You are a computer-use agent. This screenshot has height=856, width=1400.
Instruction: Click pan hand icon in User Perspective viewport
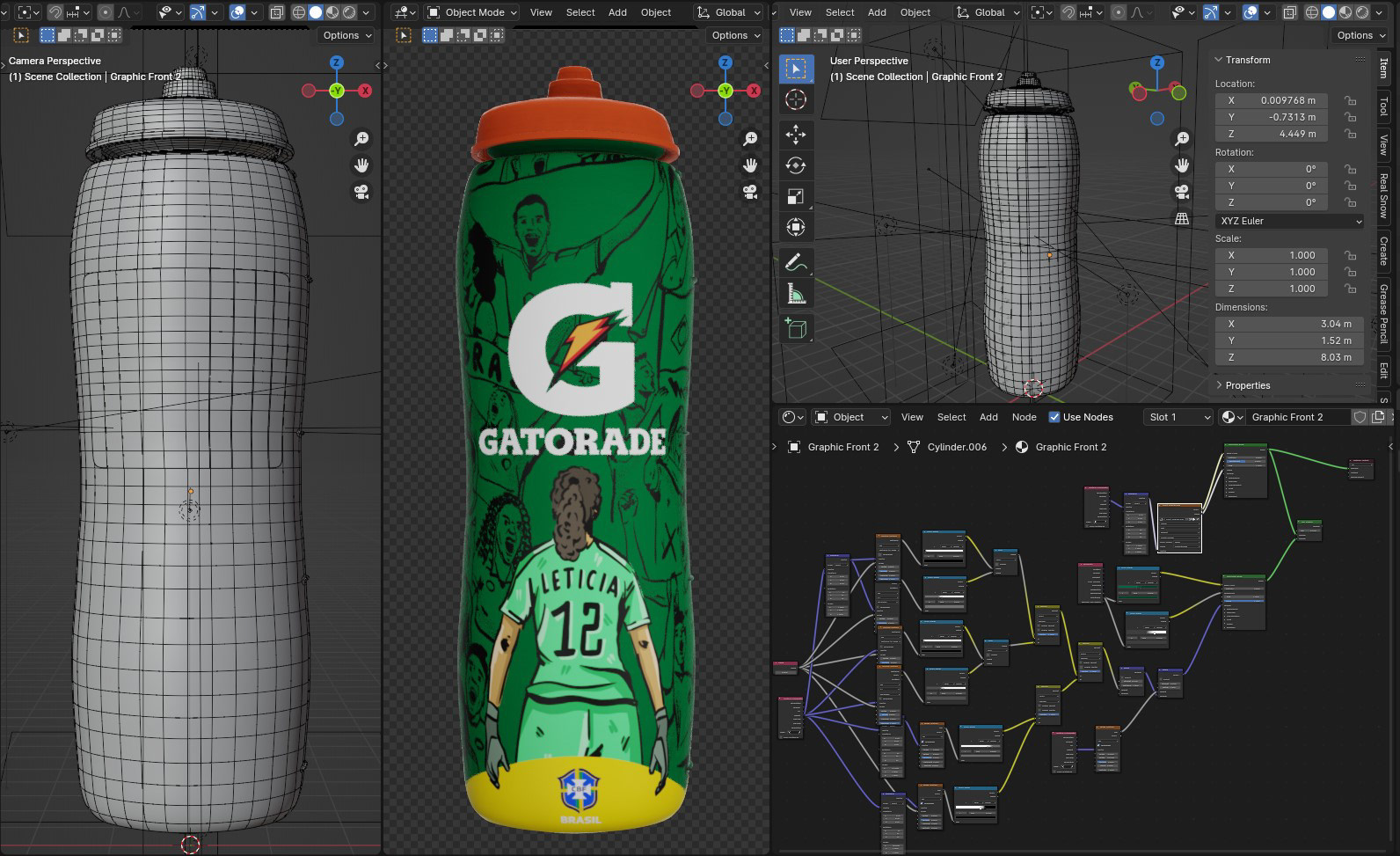click(1183, 165)
